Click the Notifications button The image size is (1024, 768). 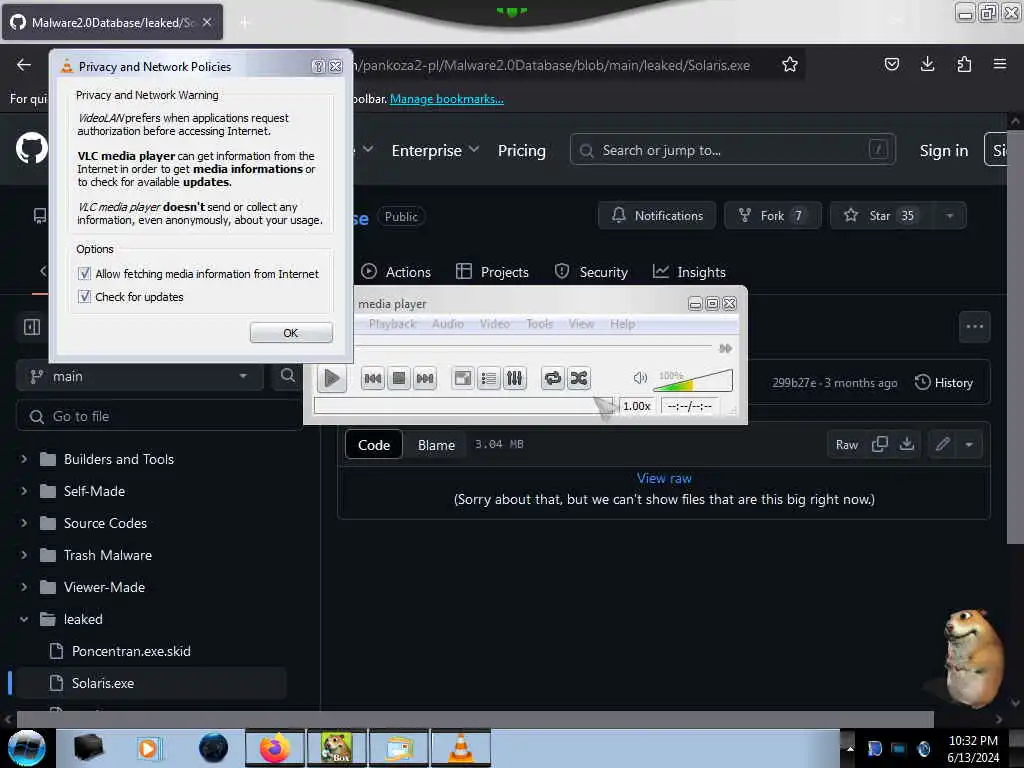[657, 216]
